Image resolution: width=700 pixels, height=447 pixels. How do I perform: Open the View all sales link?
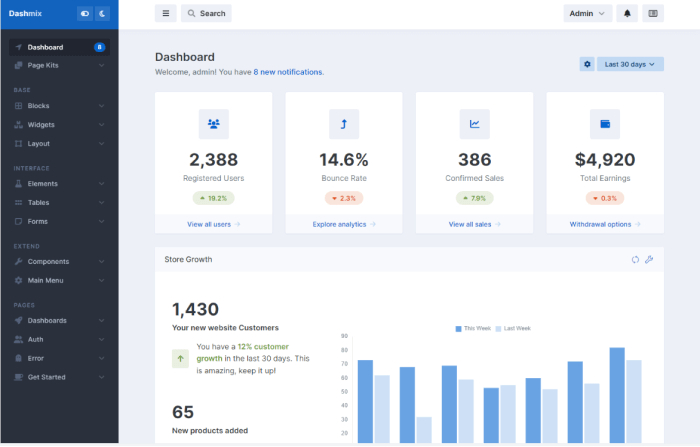coord(474,224)
